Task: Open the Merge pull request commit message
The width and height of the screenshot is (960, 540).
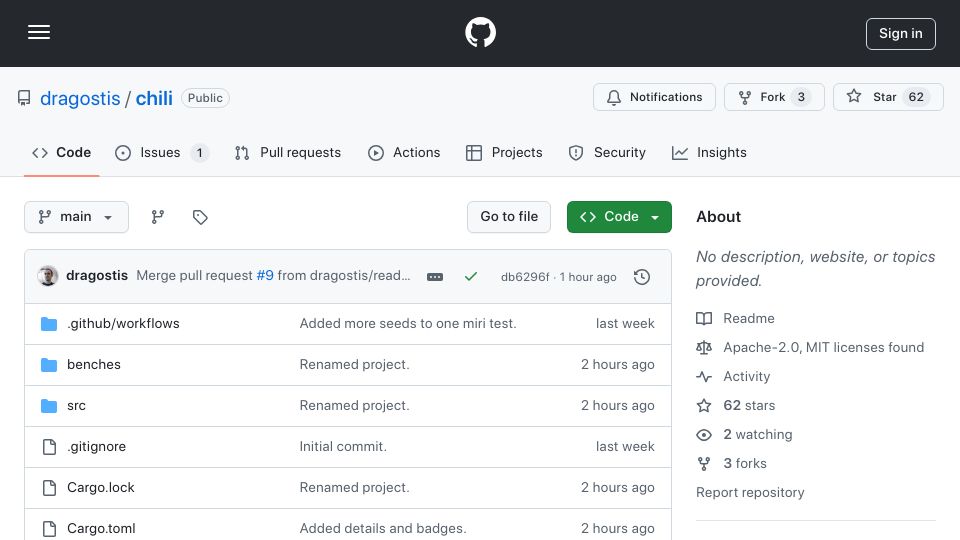Action: 194,276
